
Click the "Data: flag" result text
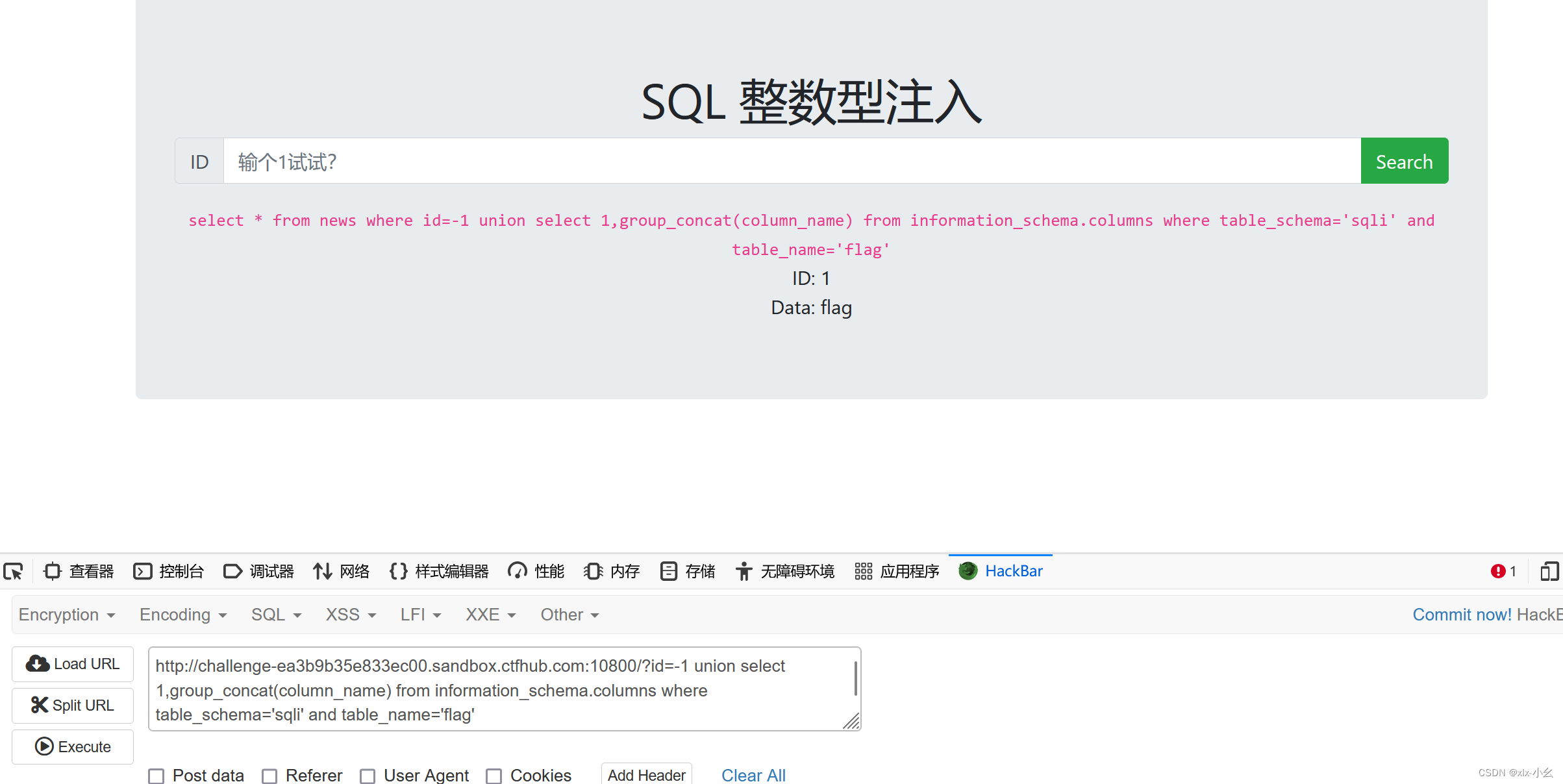coord(811,308)
